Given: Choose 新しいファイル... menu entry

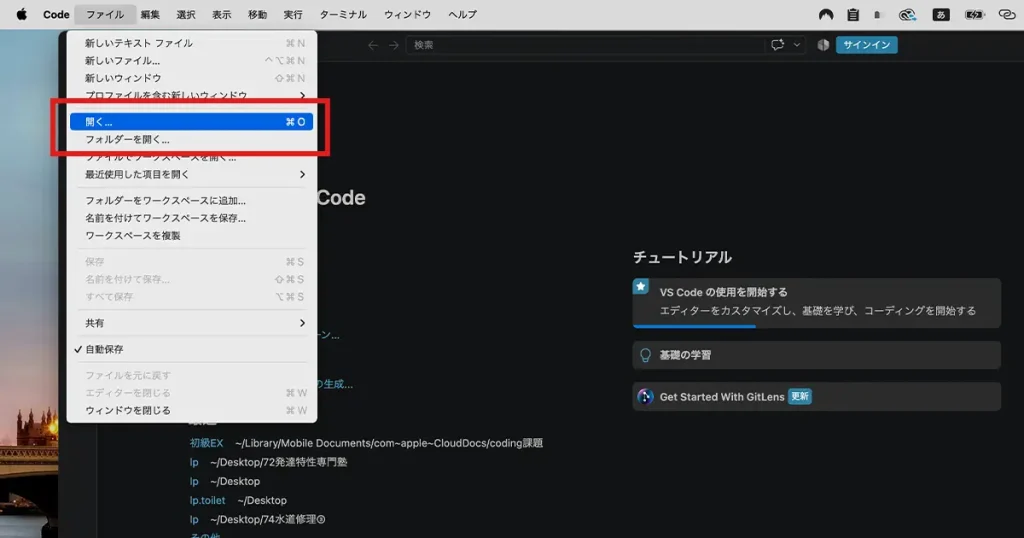Looking at the screenshot, I should (192, 61).
